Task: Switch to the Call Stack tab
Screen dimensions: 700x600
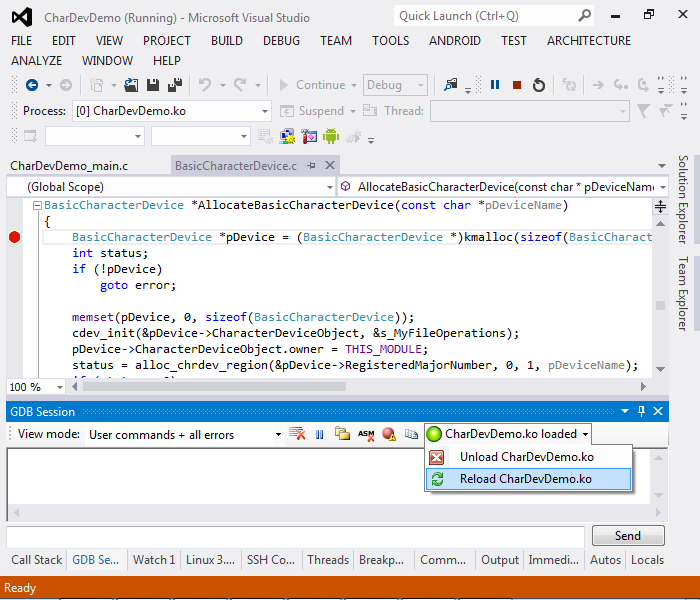Action: (x=37, y=560)
